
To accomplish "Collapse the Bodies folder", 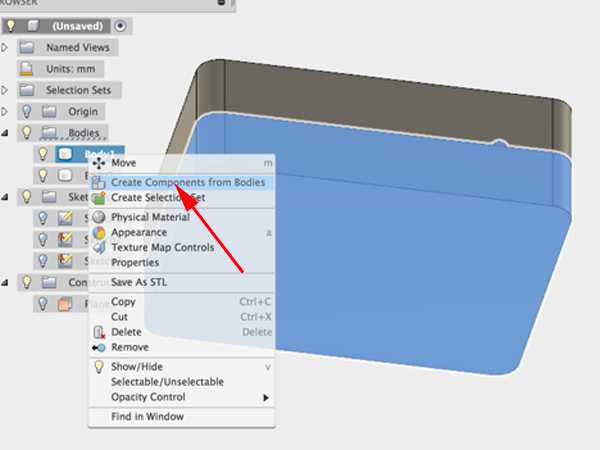I will (5, 133).
